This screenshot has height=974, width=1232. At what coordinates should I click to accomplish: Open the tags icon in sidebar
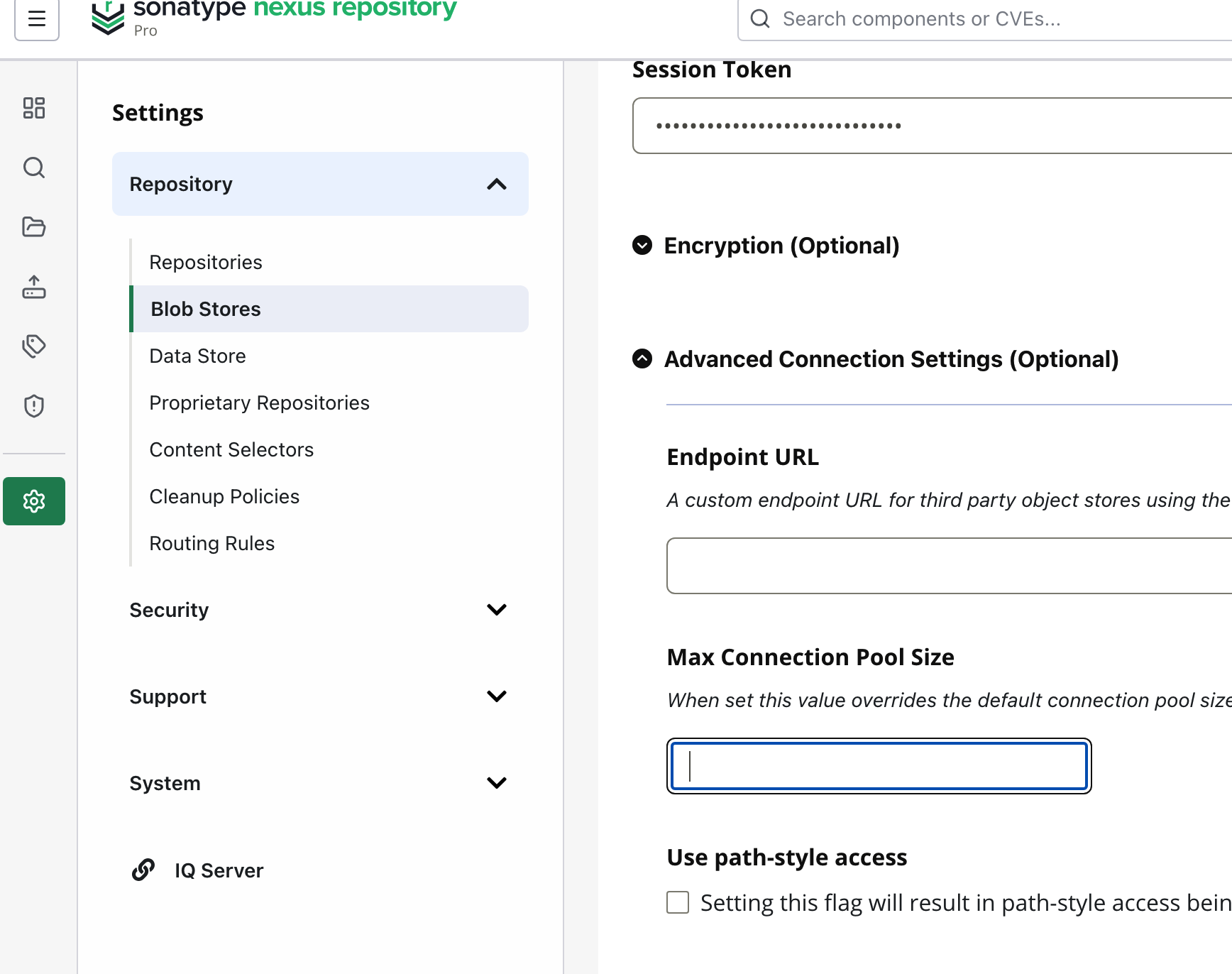coord(34,346)
